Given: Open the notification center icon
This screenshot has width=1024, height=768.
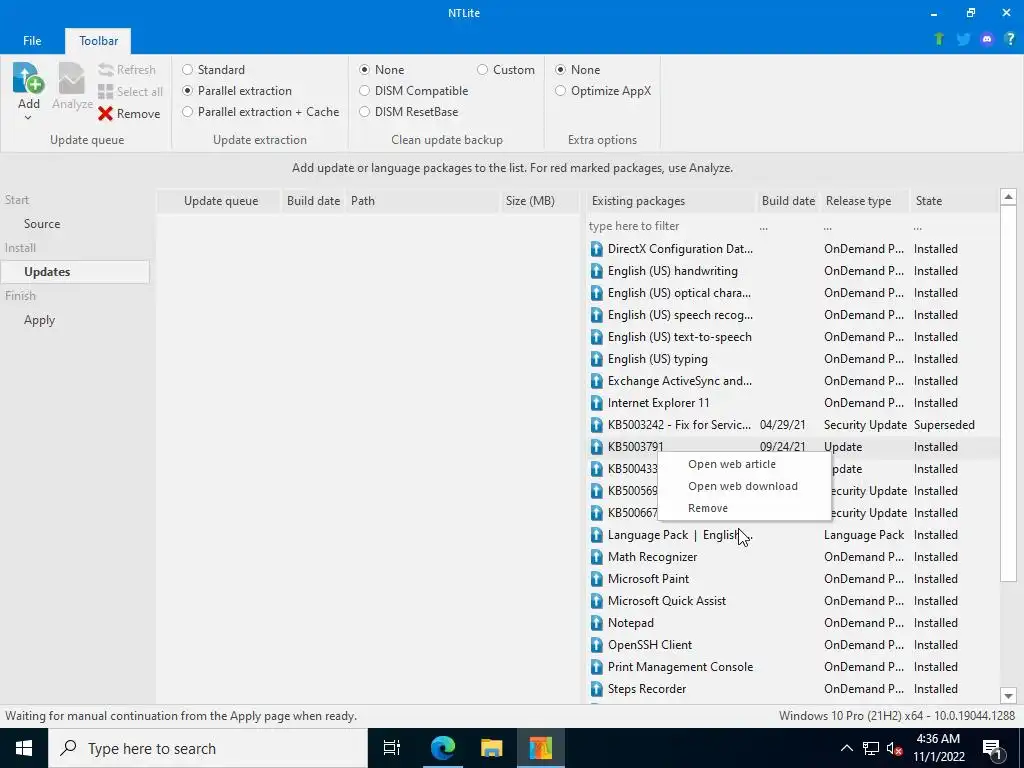Looking at the screenshot, I should 992,748.
